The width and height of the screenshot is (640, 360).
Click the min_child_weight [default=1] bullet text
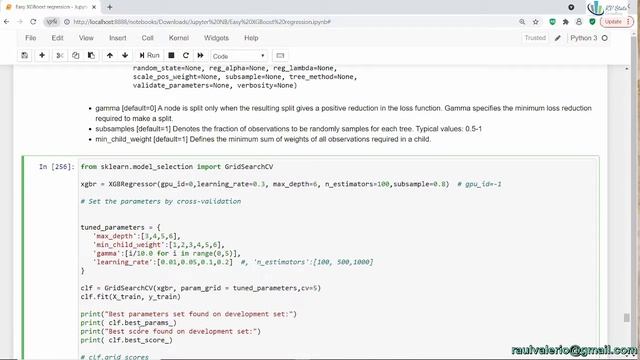coord(263,139)
